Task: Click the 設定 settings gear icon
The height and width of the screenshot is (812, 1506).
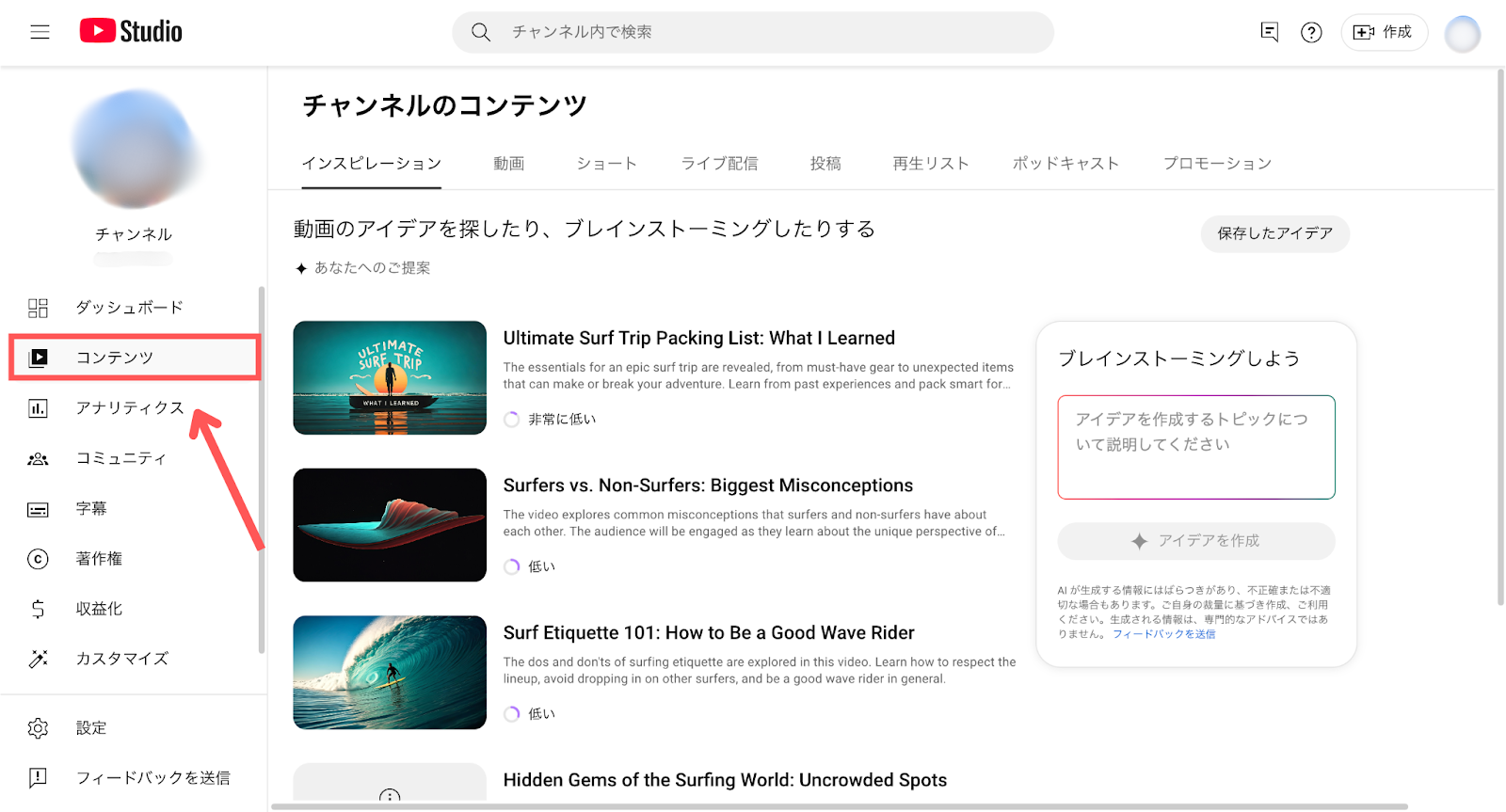Action: [x=38, y=728]
